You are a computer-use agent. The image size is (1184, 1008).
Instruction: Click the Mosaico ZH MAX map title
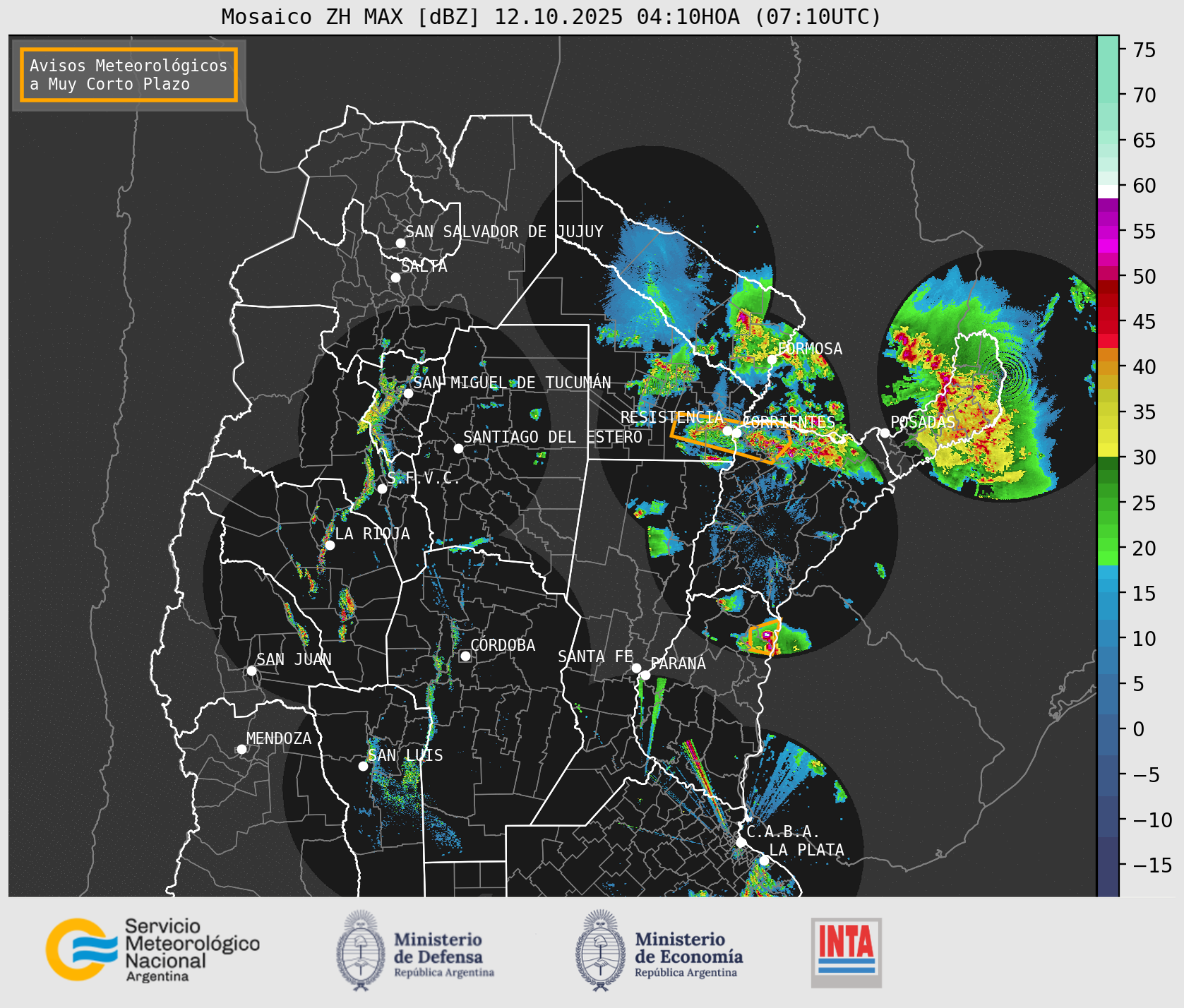tap(551, 17)
